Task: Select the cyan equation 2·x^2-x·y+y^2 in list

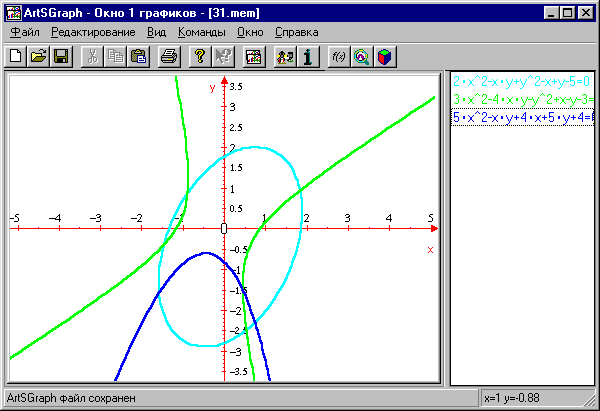Action: point(522,81)
